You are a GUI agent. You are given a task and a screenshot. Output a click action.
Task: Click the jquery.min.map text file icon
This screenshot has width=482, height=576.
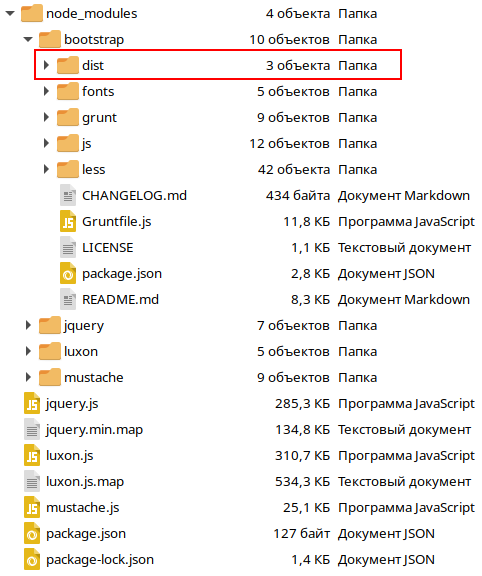(32, 430)
